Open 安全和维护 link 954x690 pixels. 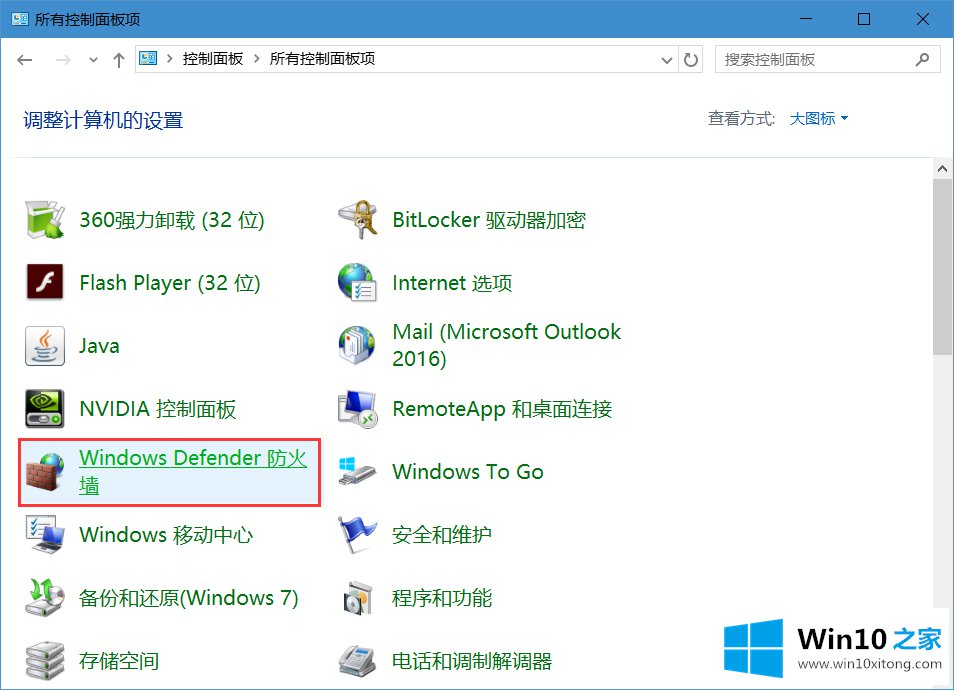442,535
